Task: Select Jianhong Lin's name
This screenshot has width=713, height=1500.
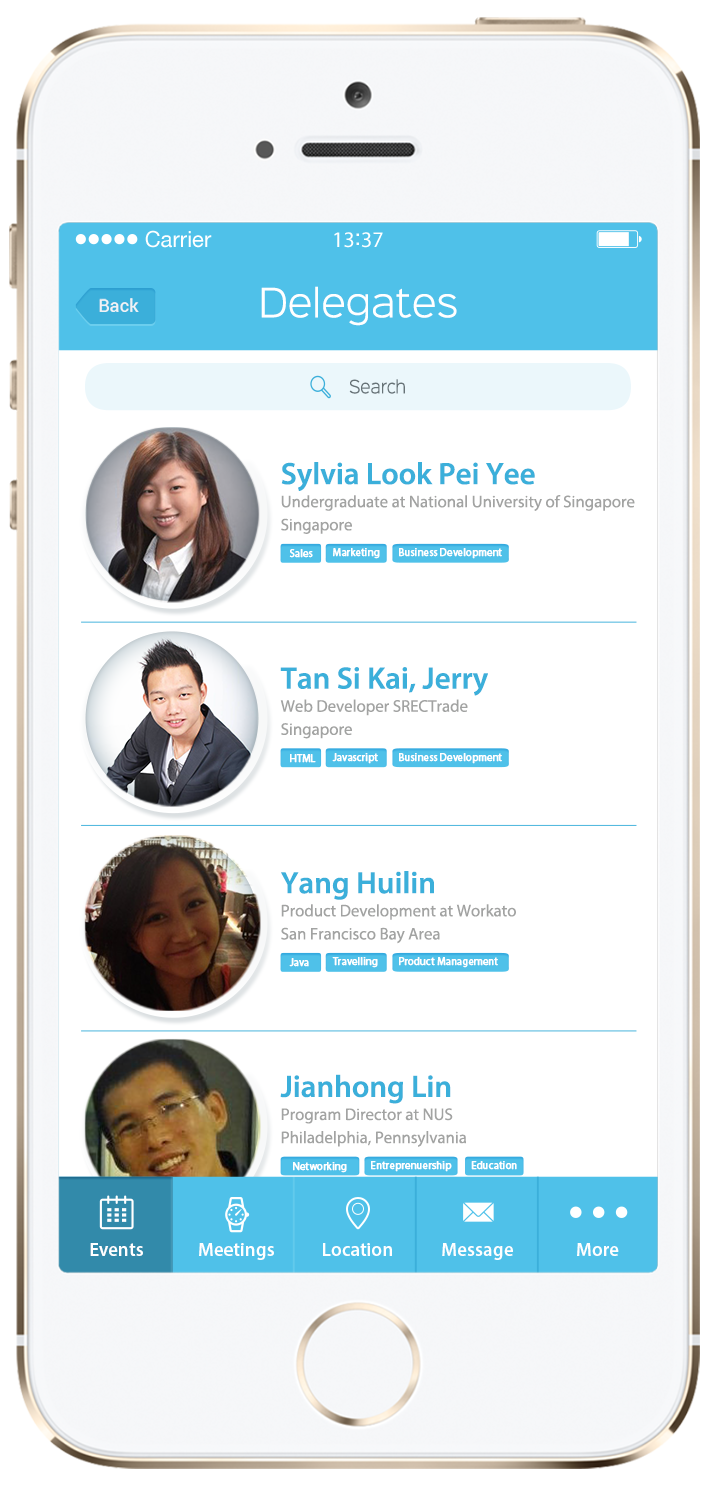Action: click(x=366, y=1087)
